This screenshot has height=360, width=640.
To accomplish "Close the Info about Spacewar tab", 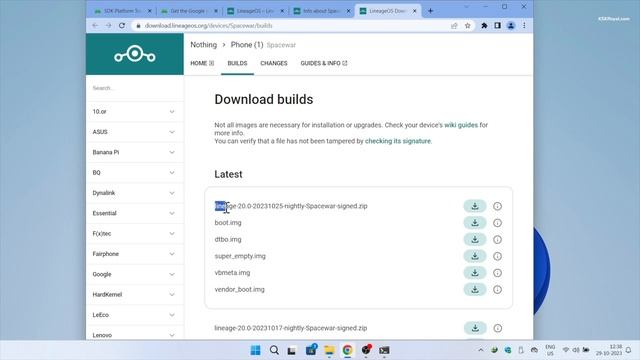I will pos(348,11).
